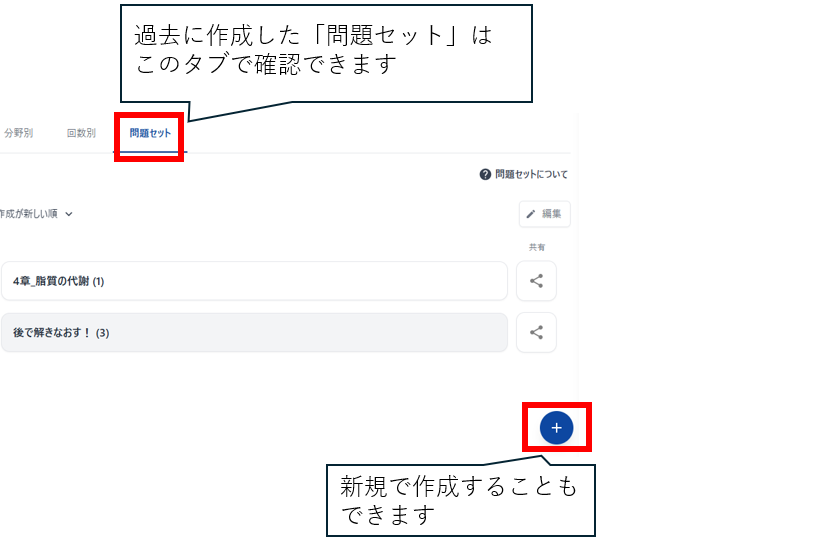Share the 4章_脂質の代謝 question set
The height and width of the screenshot is (541, 840).
click(x=536, y=281)
